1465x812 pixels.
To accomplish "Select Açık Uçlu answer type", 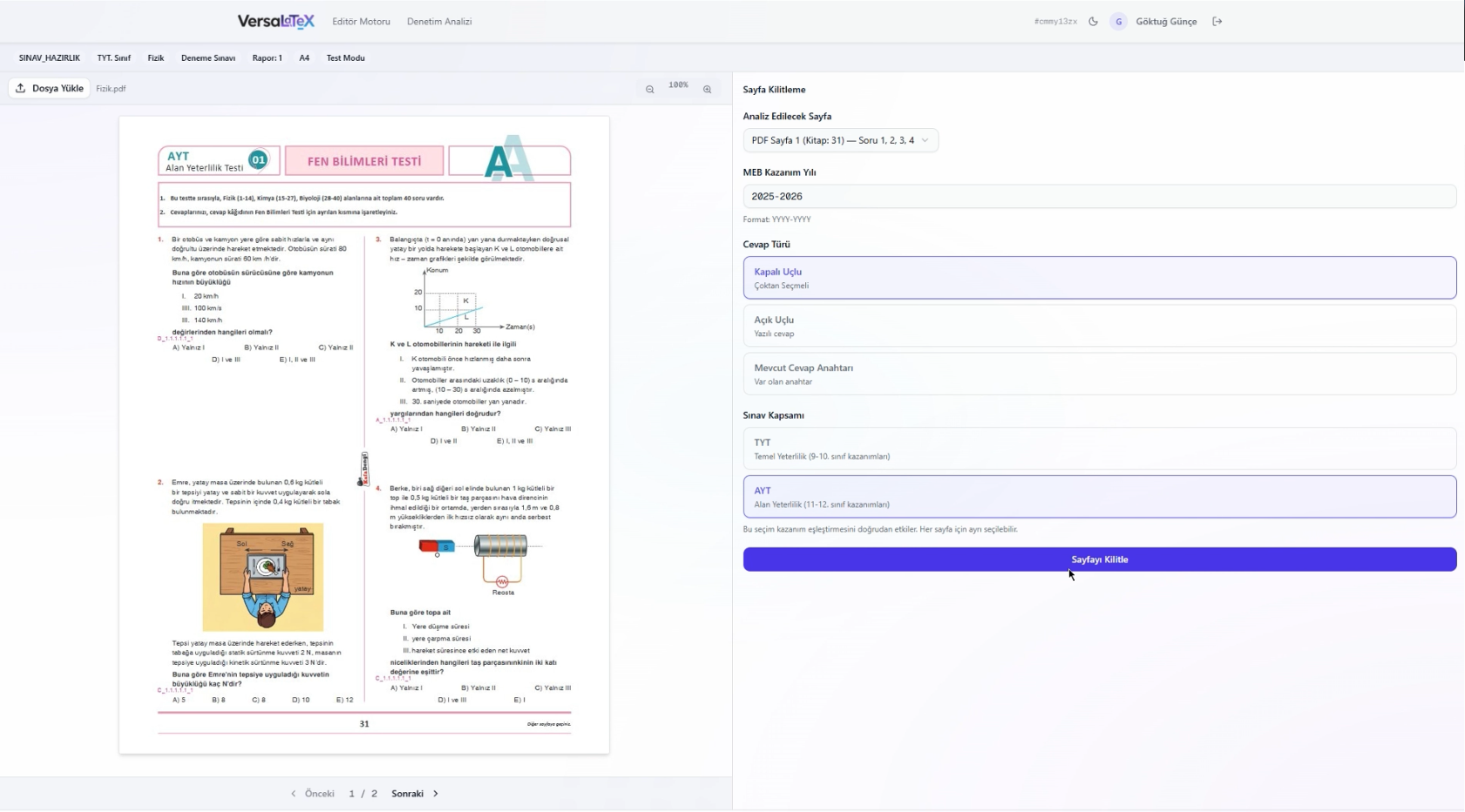I will point(1099,326).
